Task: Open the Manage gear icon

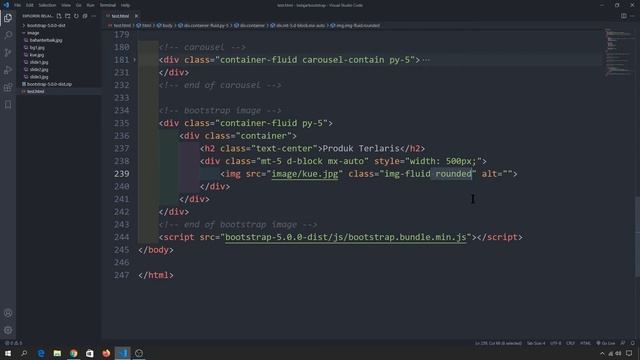Action: point(8,330)
